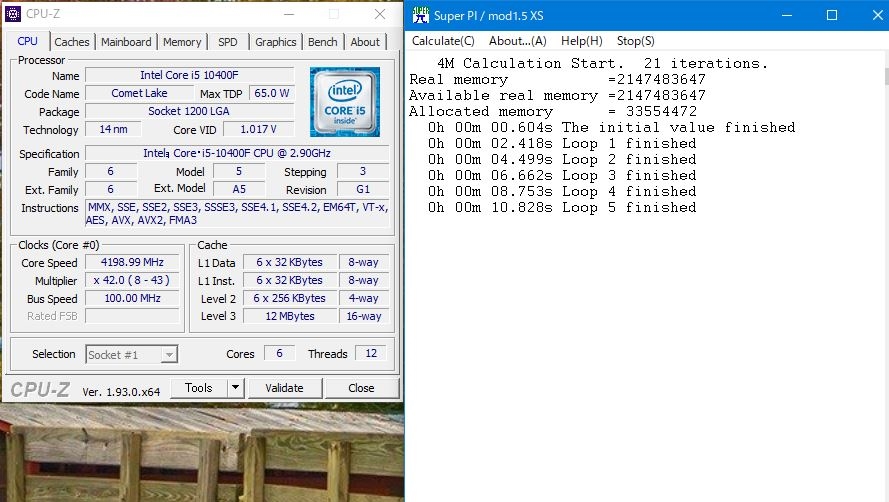
Task: Open the Socket #1 selection combo box
Action: [x=132, y=355]
